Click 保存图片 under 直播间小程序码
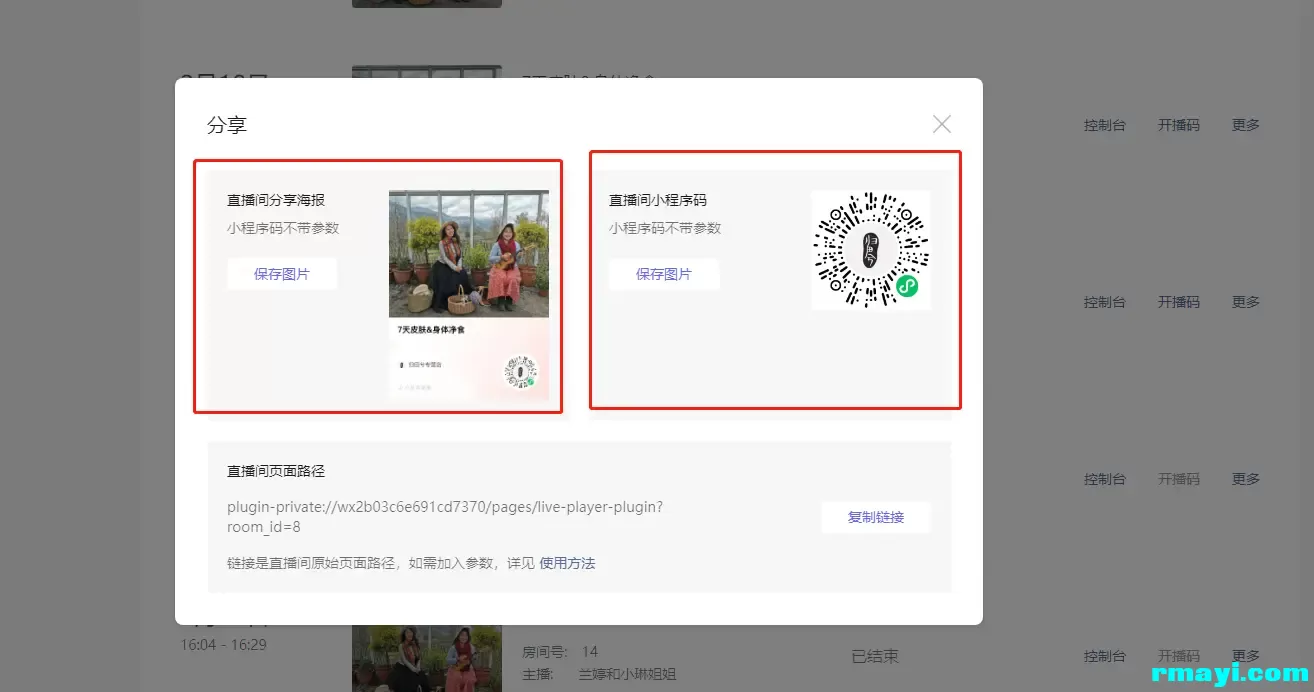 point(664,274)
